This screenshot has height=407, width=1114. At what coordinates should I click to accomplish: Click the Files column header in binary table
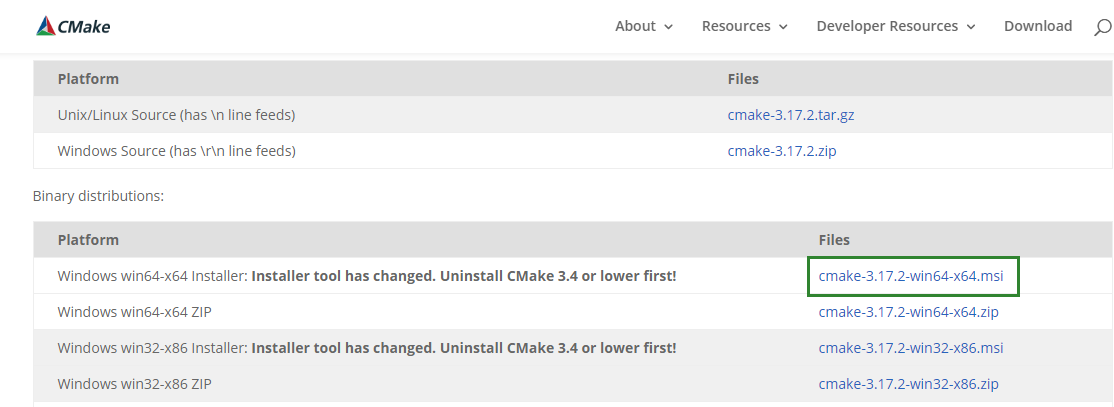click(x=834, y=239)
